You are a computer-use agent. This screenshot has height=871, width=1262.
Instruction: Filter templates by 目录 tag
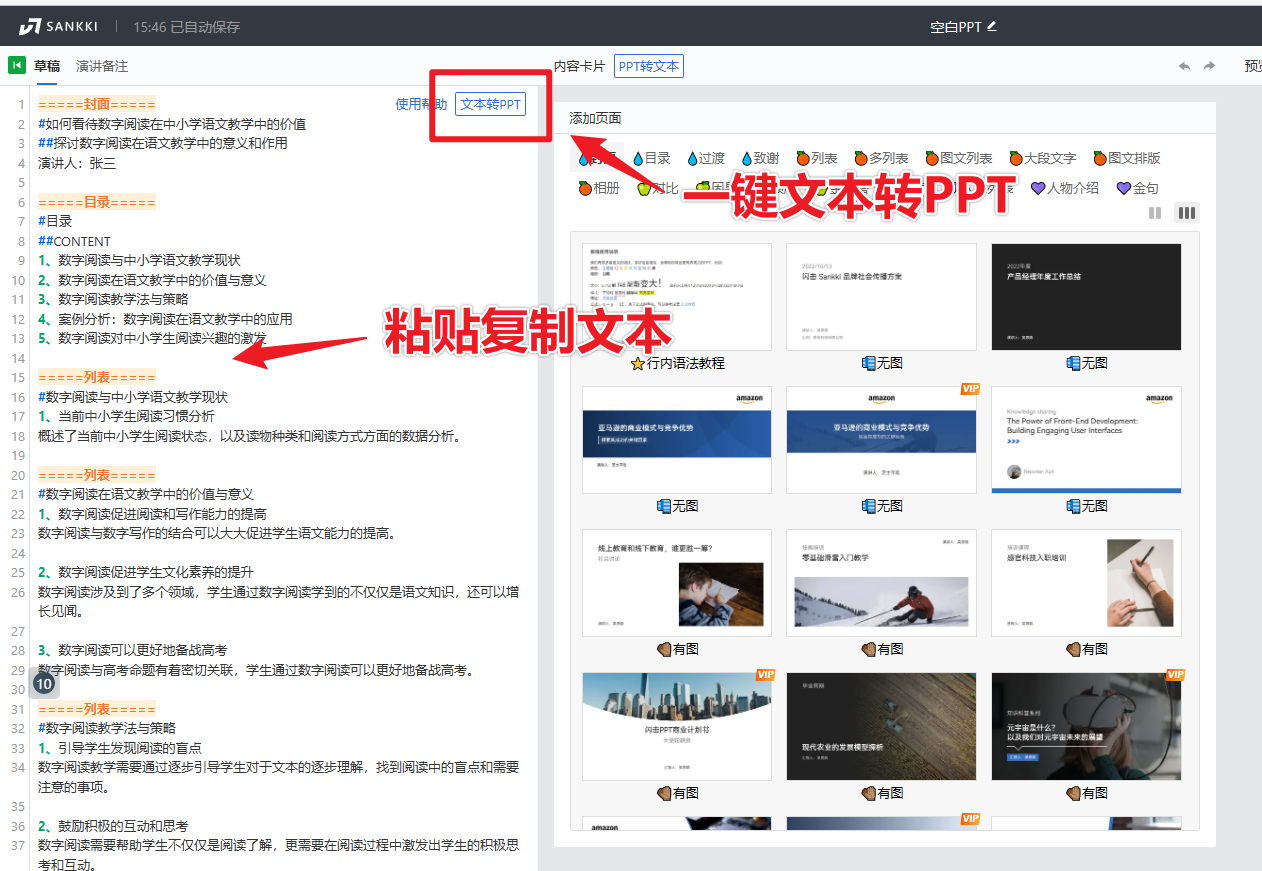(x=651, y=158)
